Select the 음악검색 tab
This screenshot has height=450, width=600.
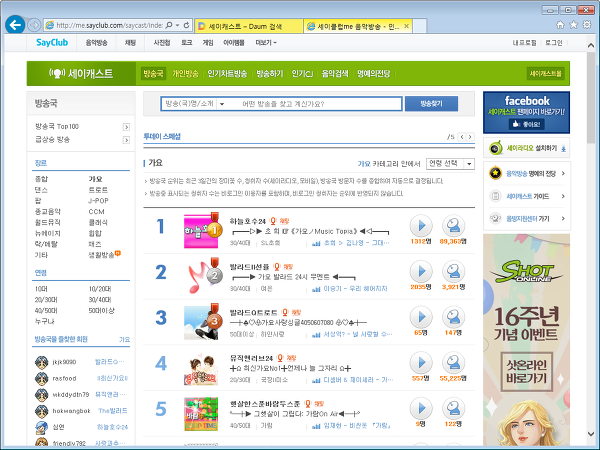(335, 73)
